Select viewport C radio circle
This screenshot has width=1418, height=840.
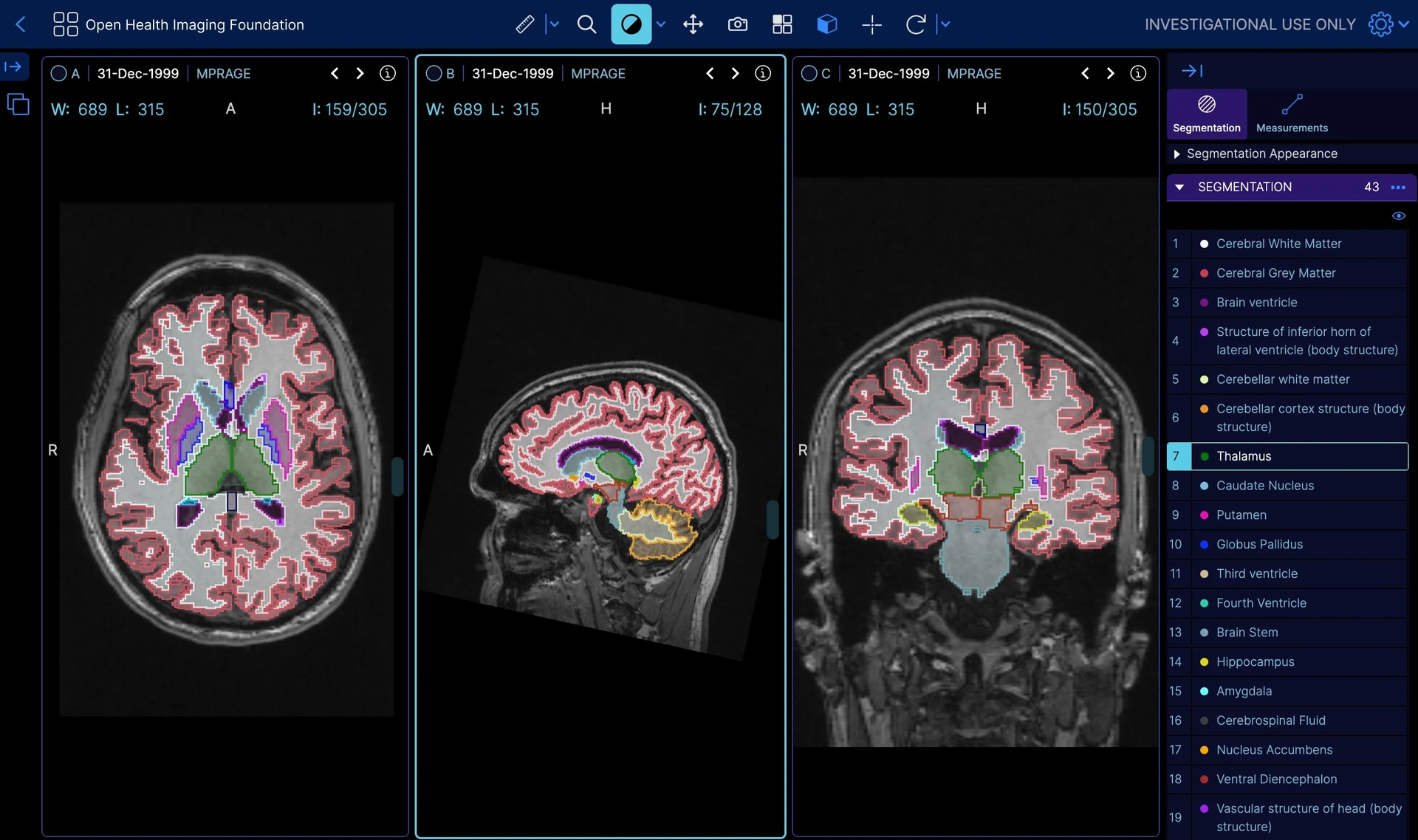(809, 73)
